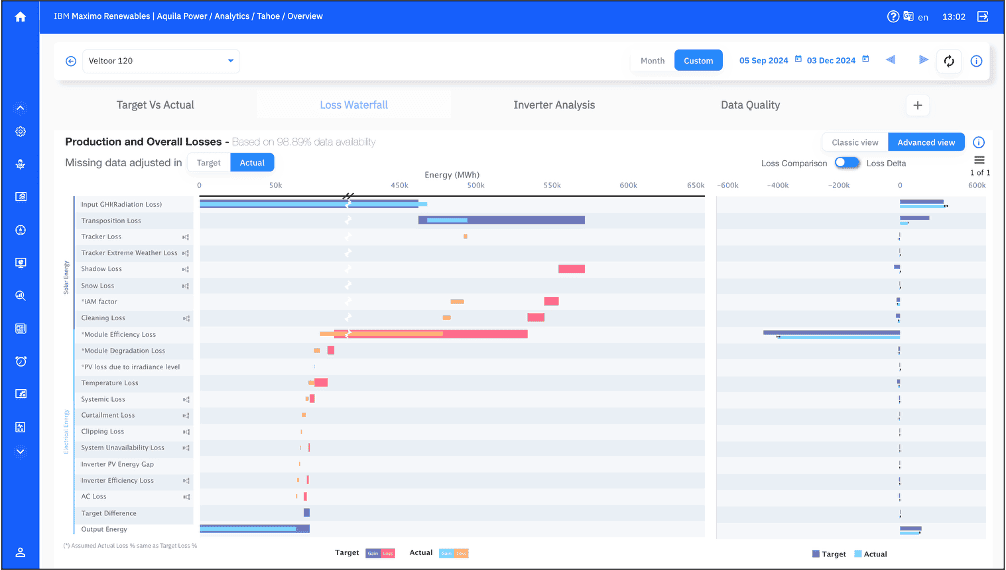
Task: Open the start date calendar icon
Action: click(x=798, y=60)
